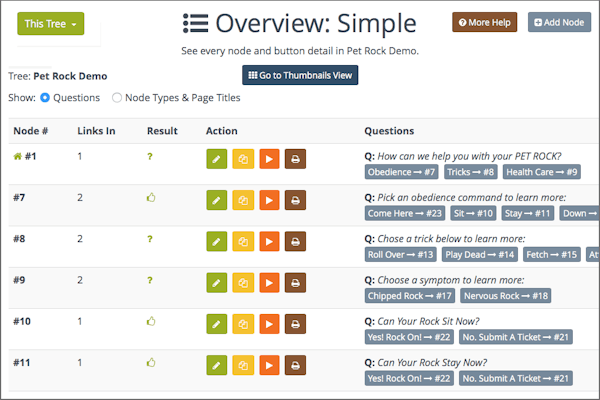Click the Roll Over → #13 button
This screenshot has width=600, height=400.
point(401,255)
